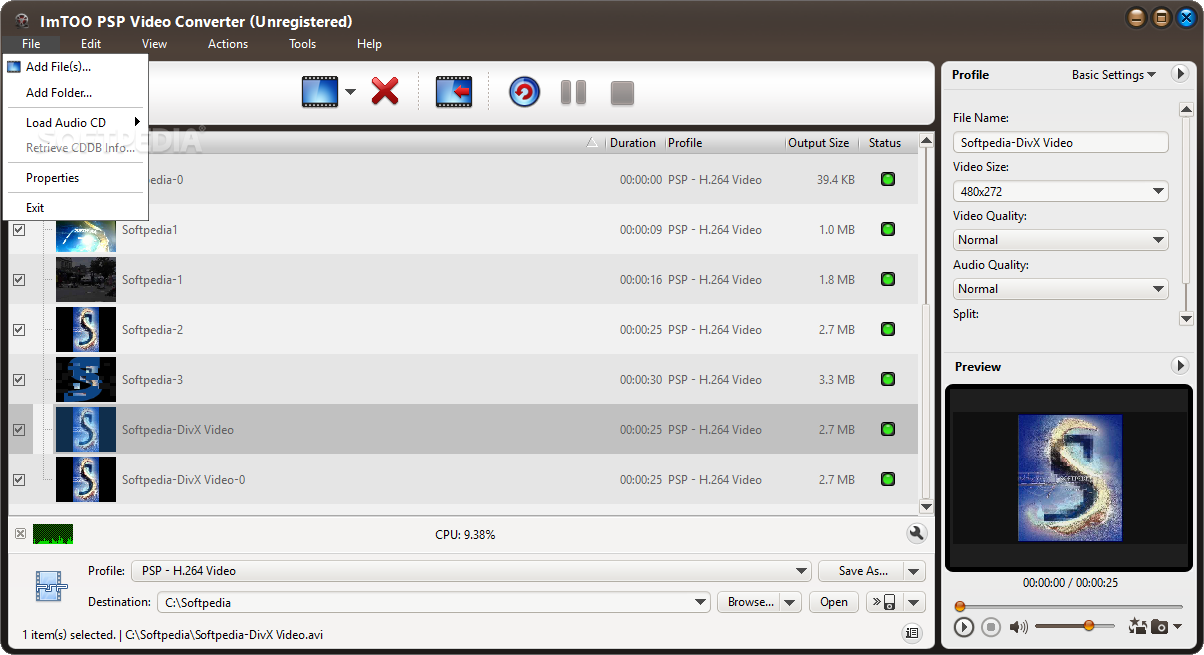
Task: Mute the preview speaker icon
Action: 1018,627
